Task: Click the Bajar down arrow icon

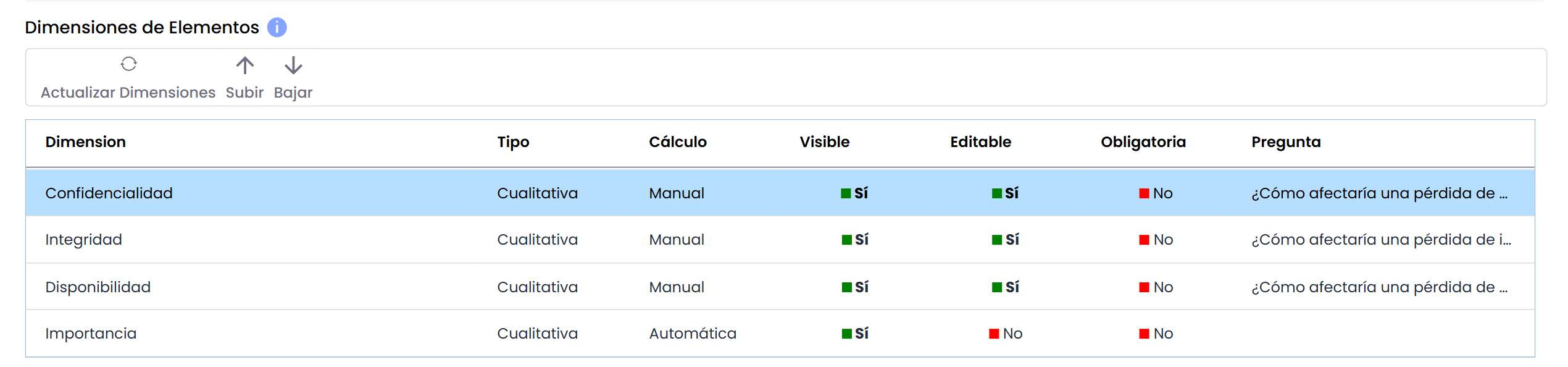Action: 293,65
